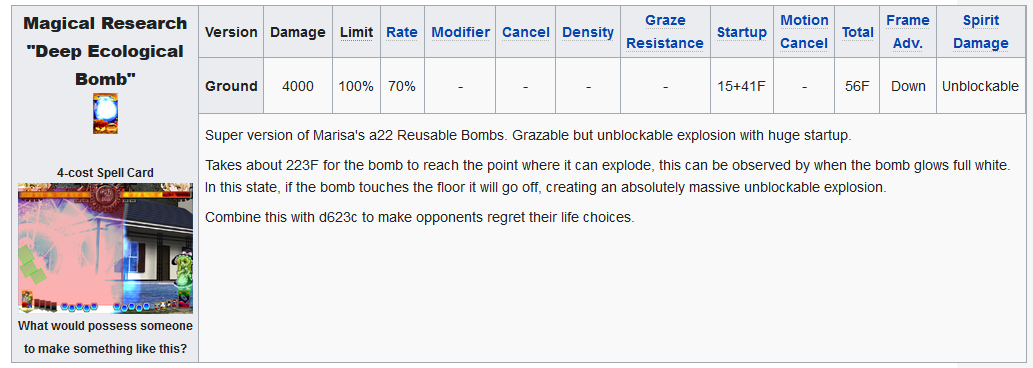Open the spell card gameplay screenshot thumbnail
Image resolution: width=1033 pixels, height=368 pixels.
point(105,248)
